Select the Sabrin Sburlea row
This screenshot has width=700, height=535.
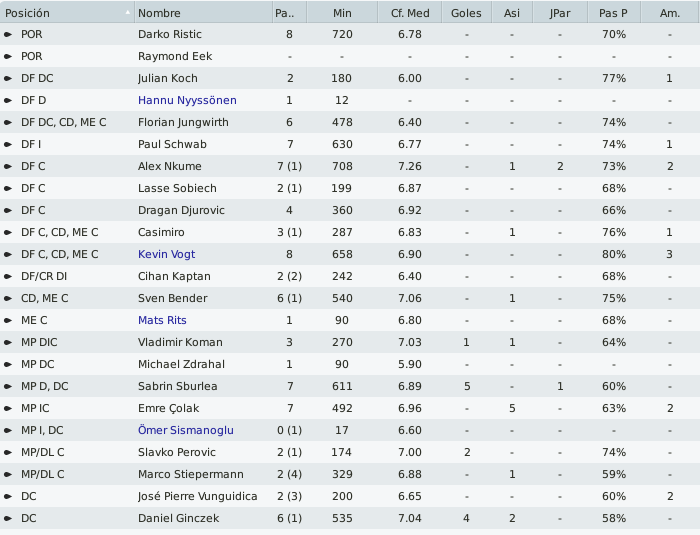350,386
